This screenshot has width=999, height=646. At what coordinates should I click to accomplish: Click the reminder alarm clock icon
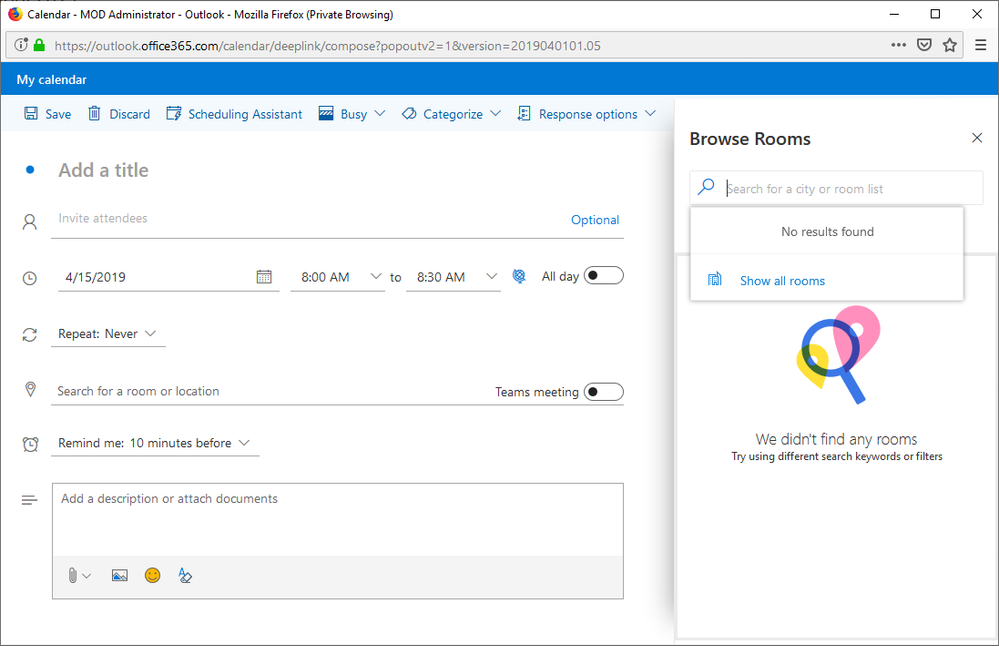point(30,444)
